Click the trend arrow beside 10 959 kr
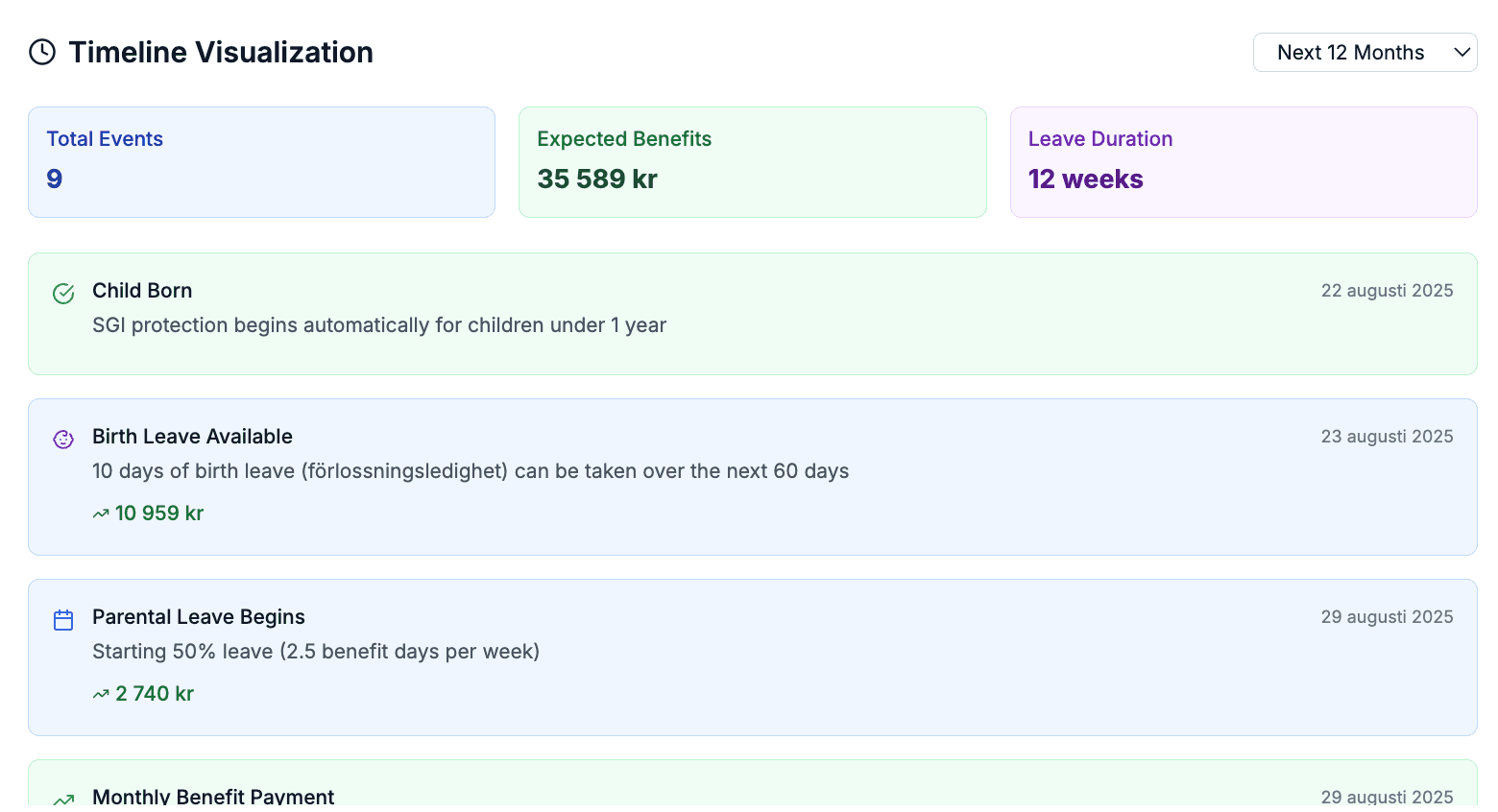This screenshot has height=812, width=1498. (x=101, y=513)
